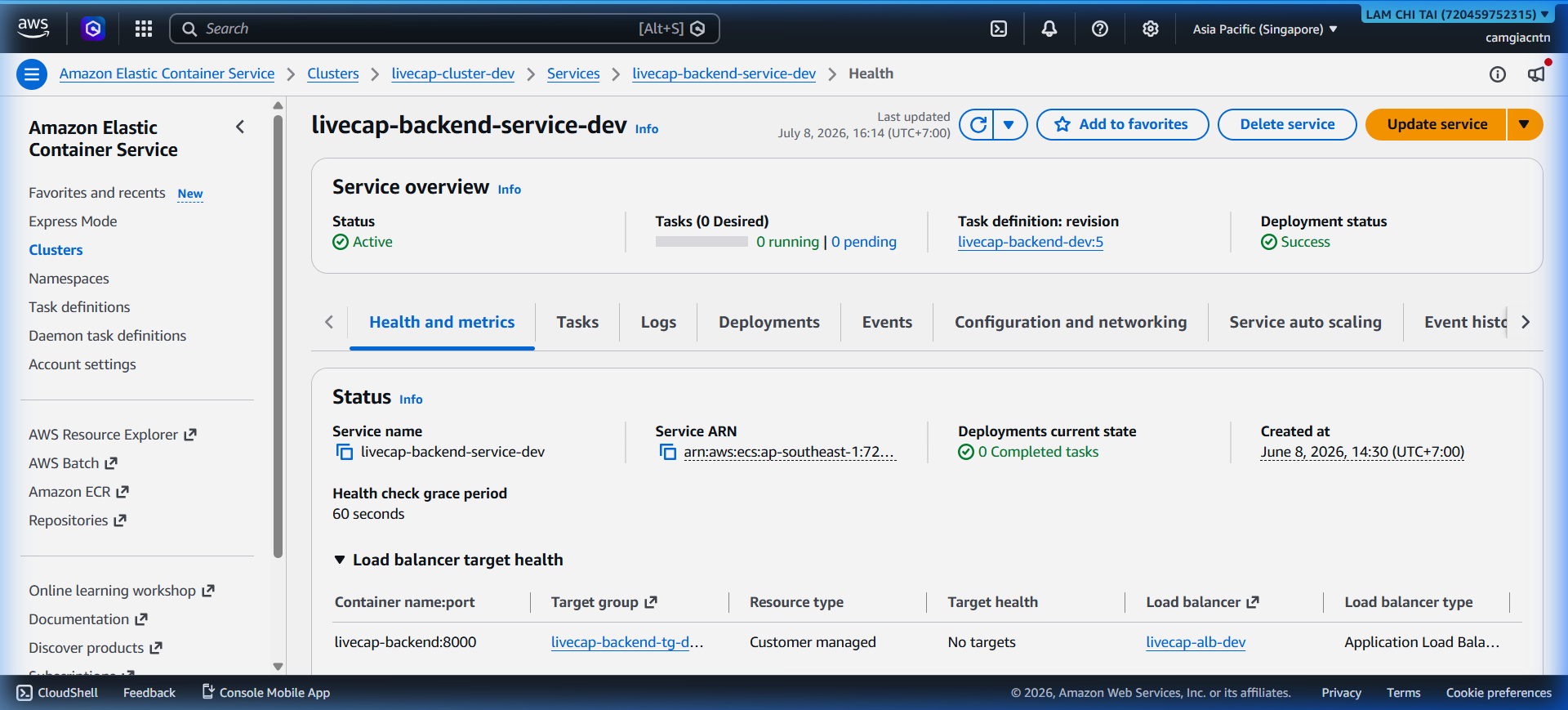Open Amazon ECR external link

[x=78, y=492]
